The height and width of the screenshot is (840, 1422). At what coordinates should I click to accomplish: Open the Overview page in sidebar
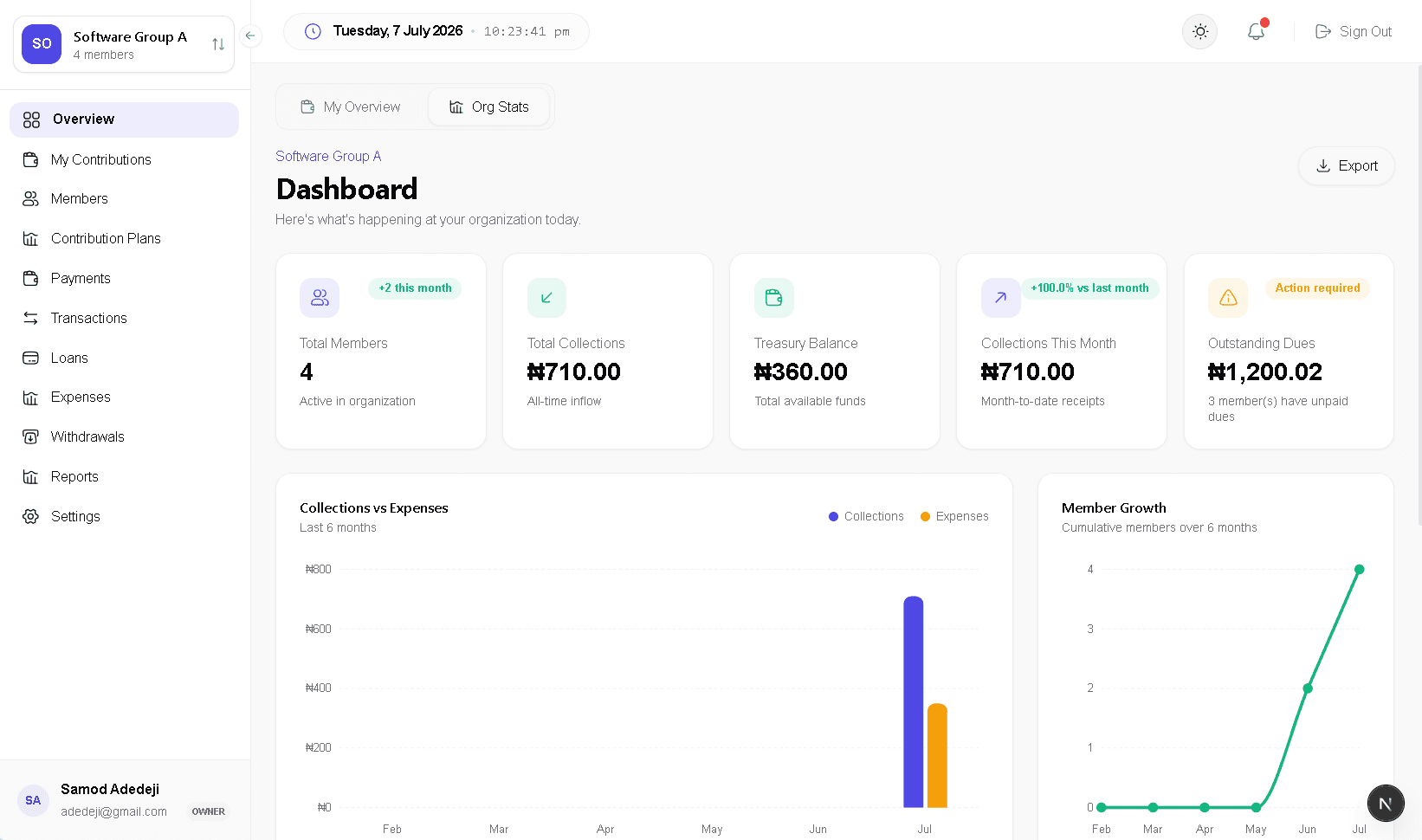point(124,120)
